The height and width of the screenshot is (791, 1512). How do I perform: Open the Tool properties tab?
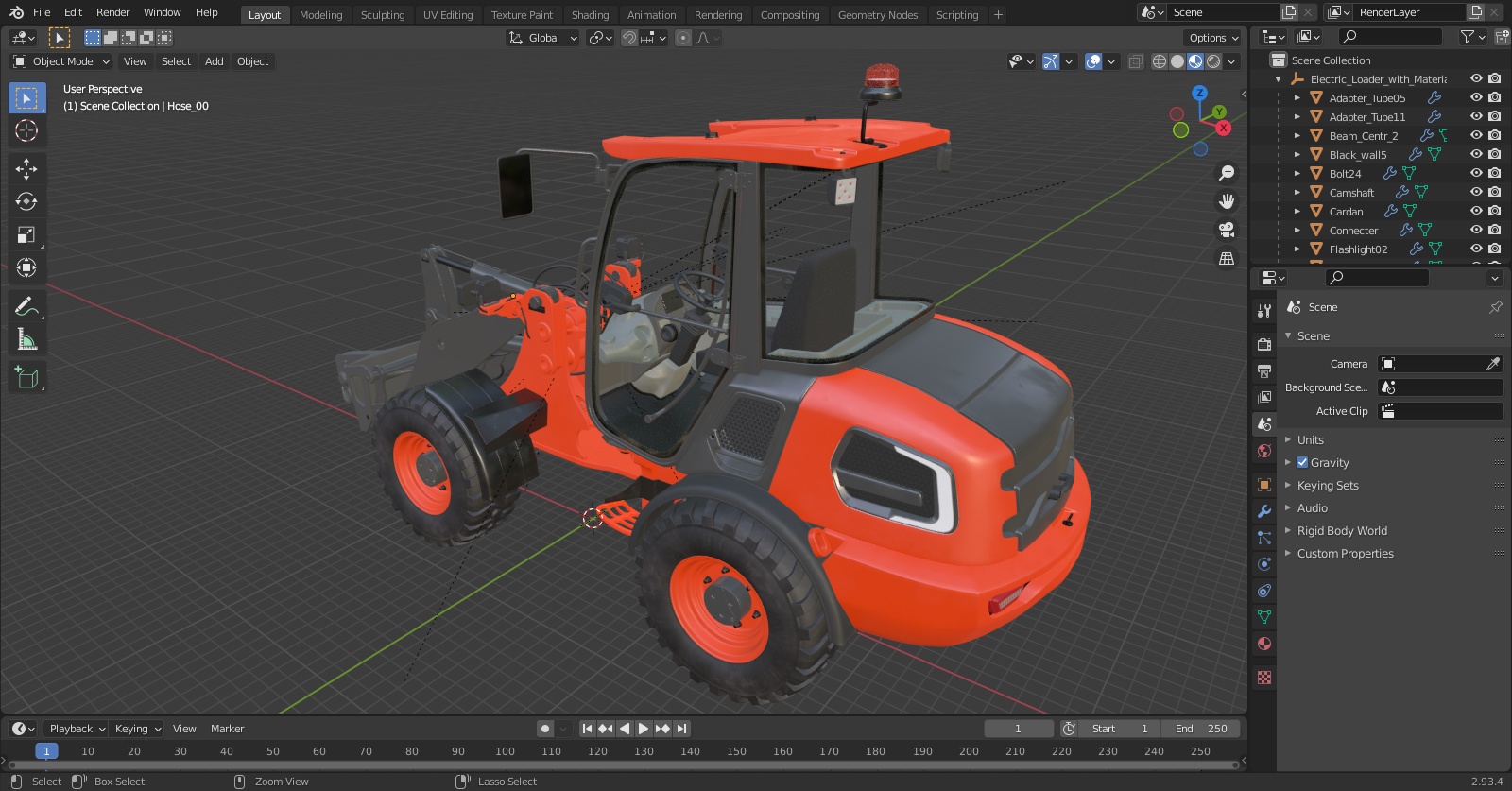[1264, 311]
